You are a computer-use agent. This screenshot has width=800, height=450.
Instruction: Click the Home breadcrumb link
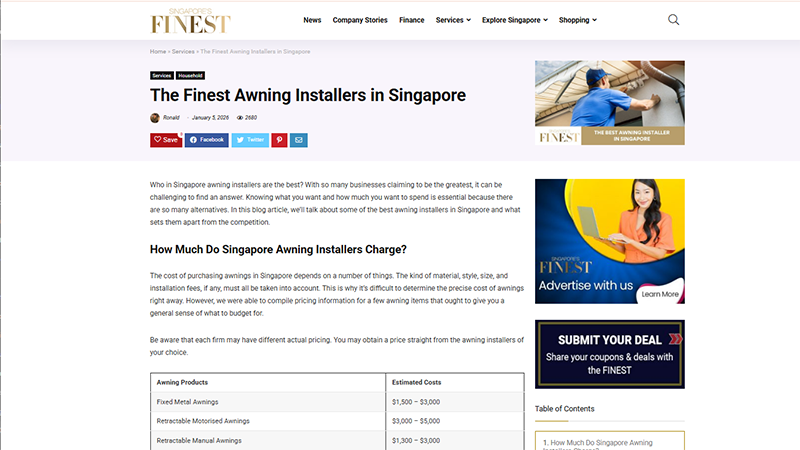point(158,52)
